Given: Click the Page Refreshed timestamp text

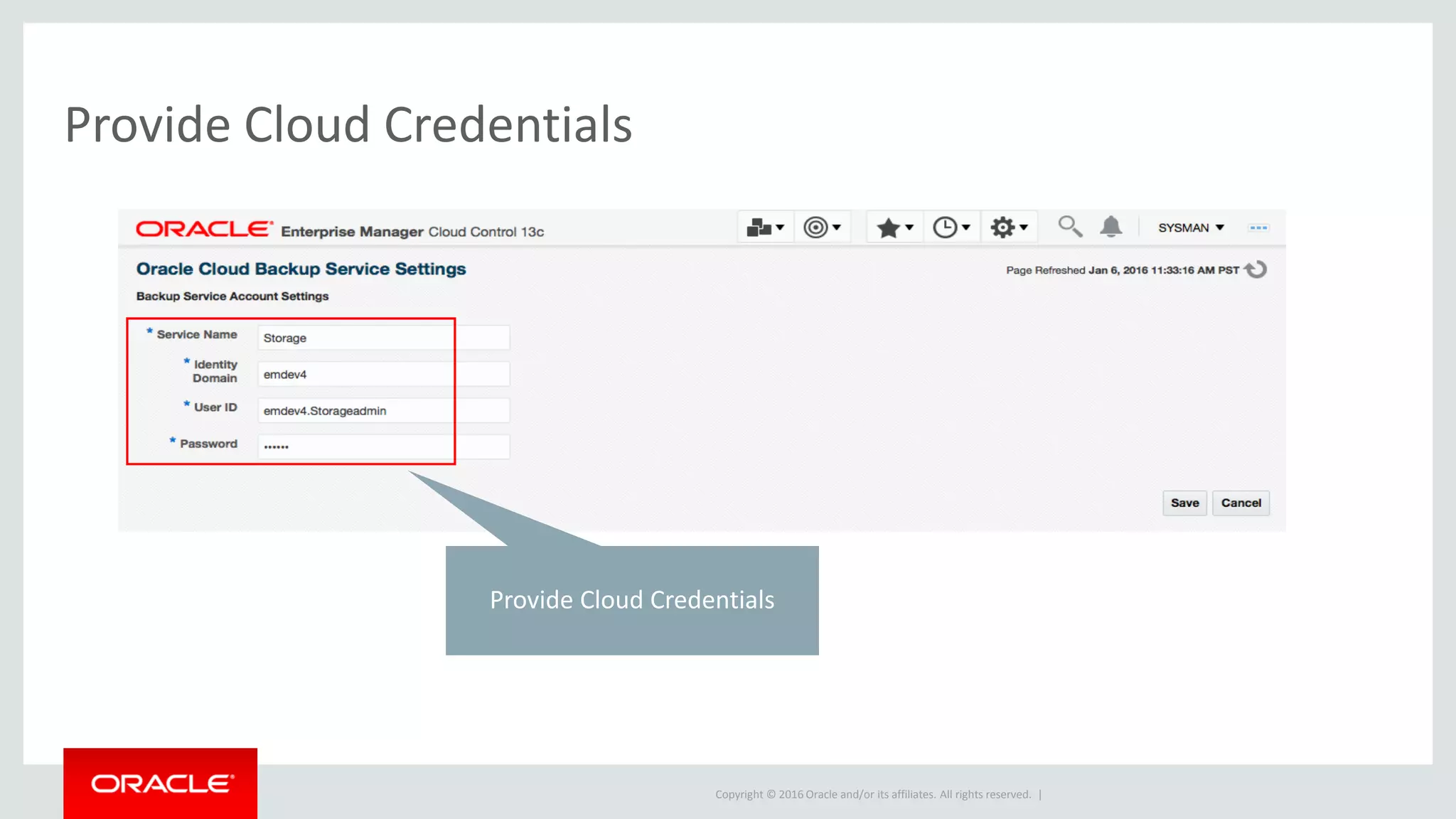Looking at the screenshot, I should click(x=1123, y=270).
